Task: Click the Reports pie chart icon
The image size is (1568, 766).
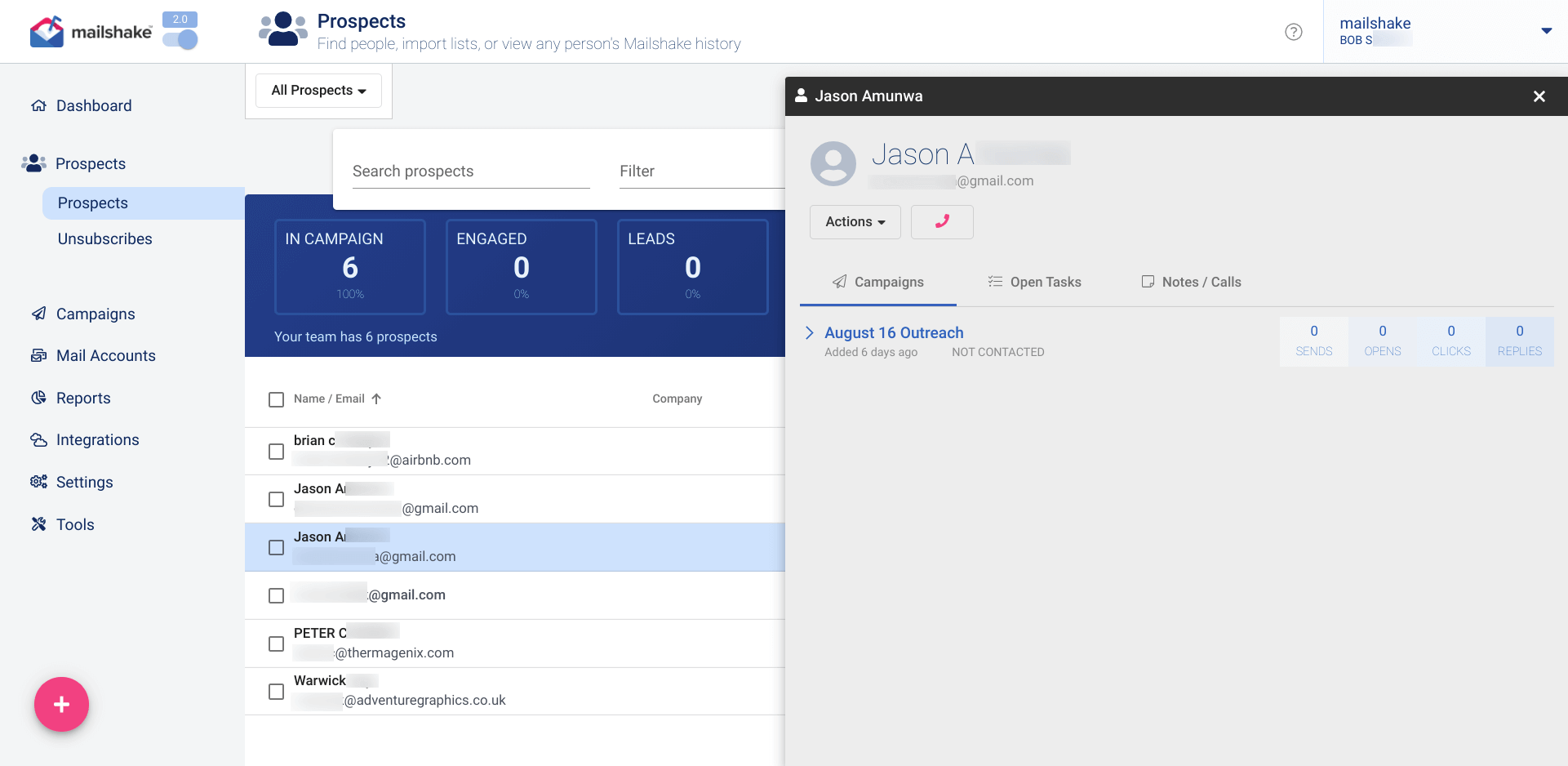Action: pos(38,398)
